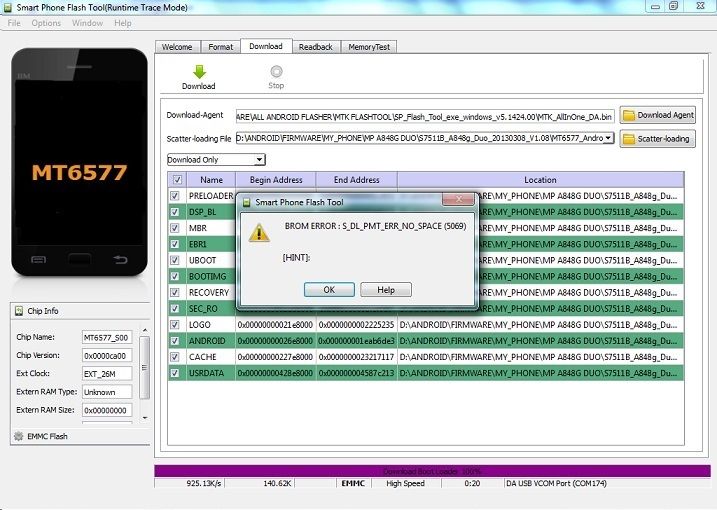The image size is (717, 510).
Task: Click the phone's back arrow key icon
Action: pyautogui.click(x=120, y=260)
